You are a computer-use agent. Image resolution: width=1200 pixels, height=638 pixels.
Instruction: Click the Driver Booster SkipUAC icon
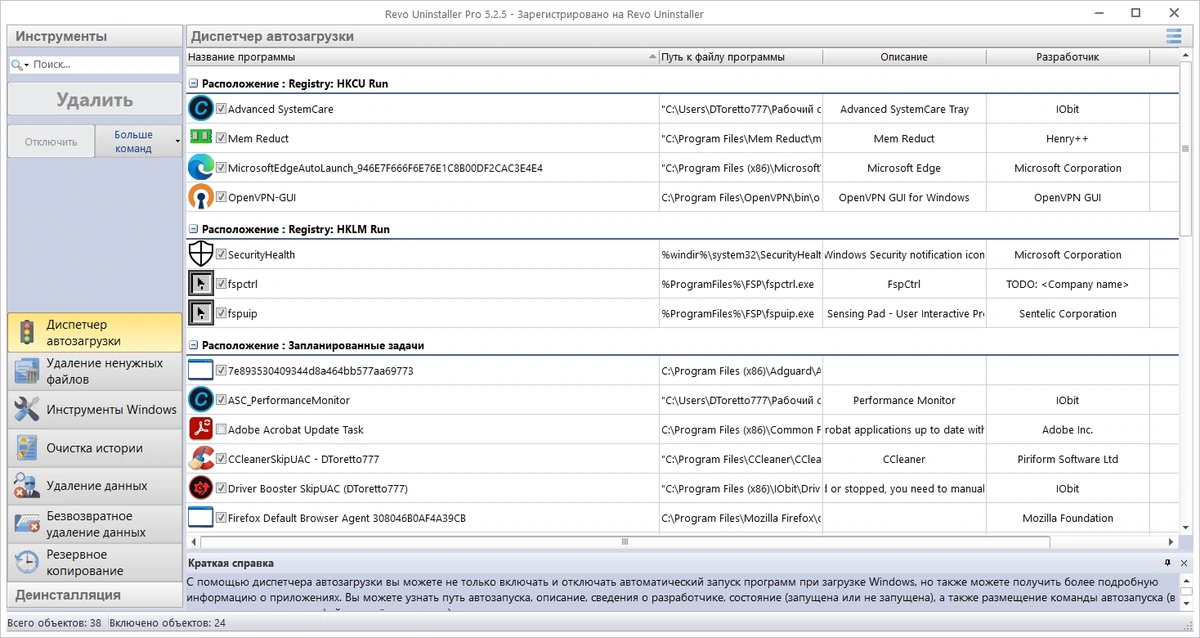201,488
